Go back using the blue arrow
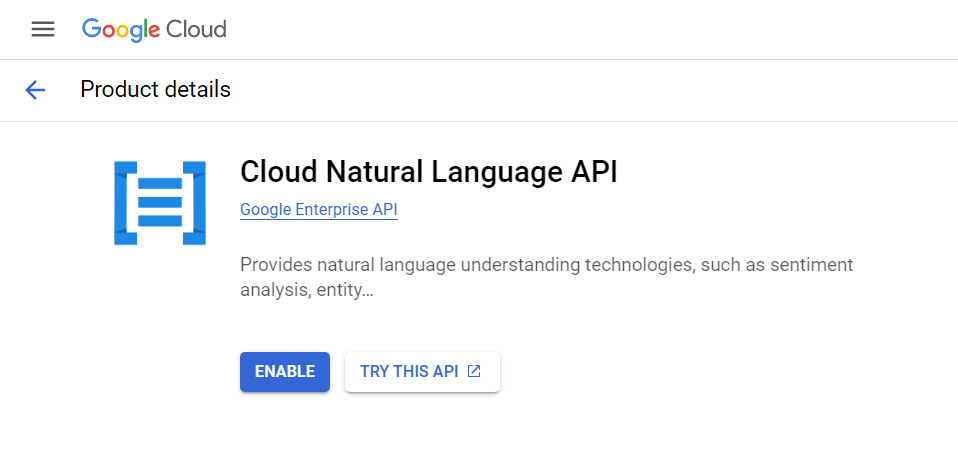Image resolution: width=958 pixels, height=452 pixels. pyautogui.click(x=35, y=90)
